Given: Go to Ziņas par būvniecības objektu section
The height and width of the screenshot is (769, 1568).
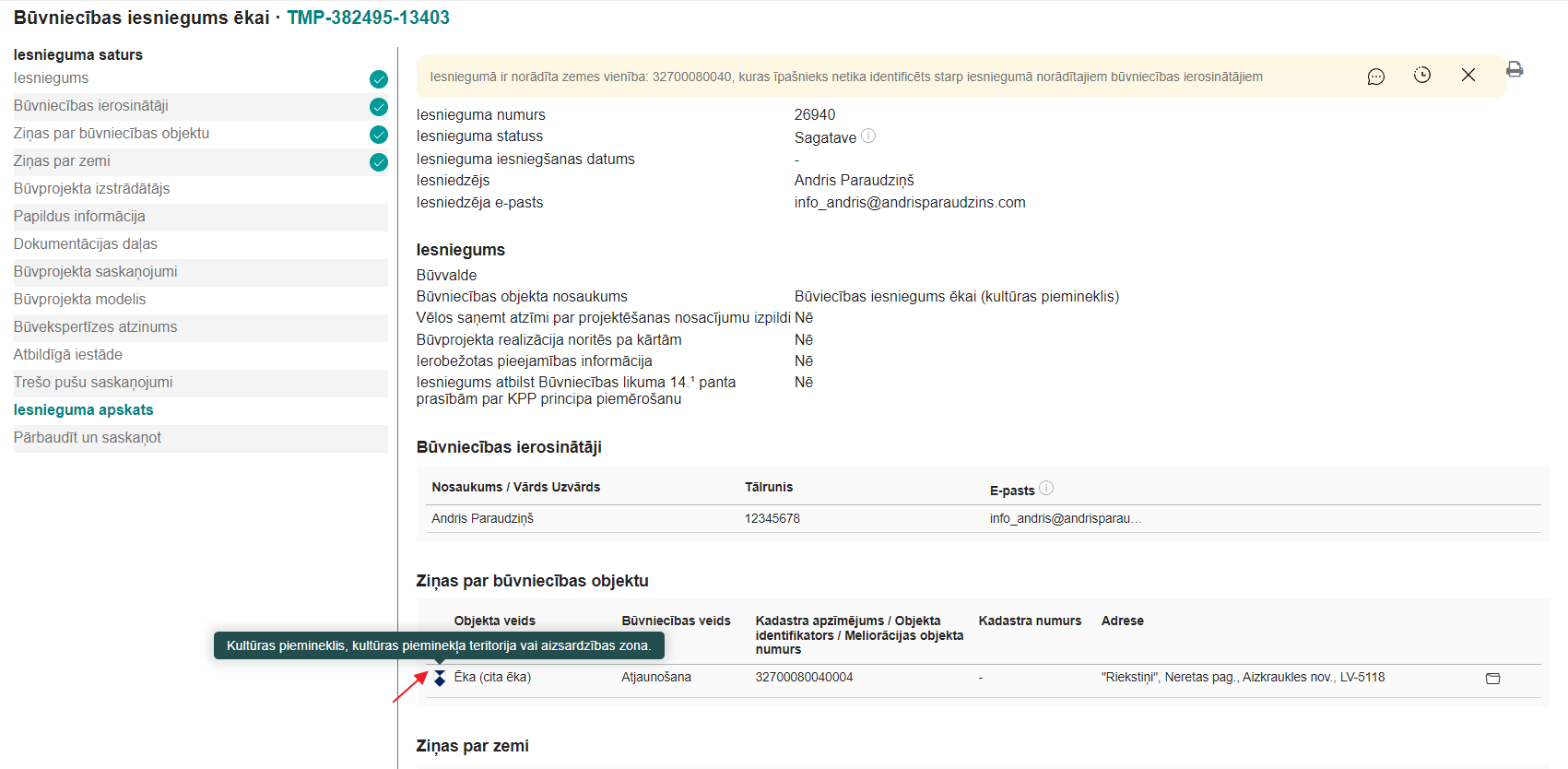Looking at the screenshot, I should [x=112, y=134].
